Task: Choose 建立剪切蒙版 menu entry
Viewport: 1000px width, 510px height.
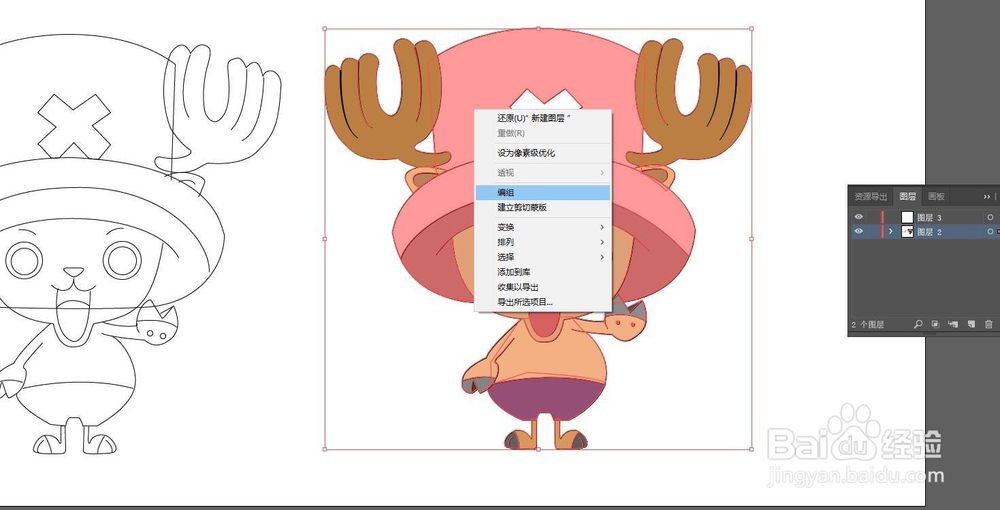Action: [543, 208]
